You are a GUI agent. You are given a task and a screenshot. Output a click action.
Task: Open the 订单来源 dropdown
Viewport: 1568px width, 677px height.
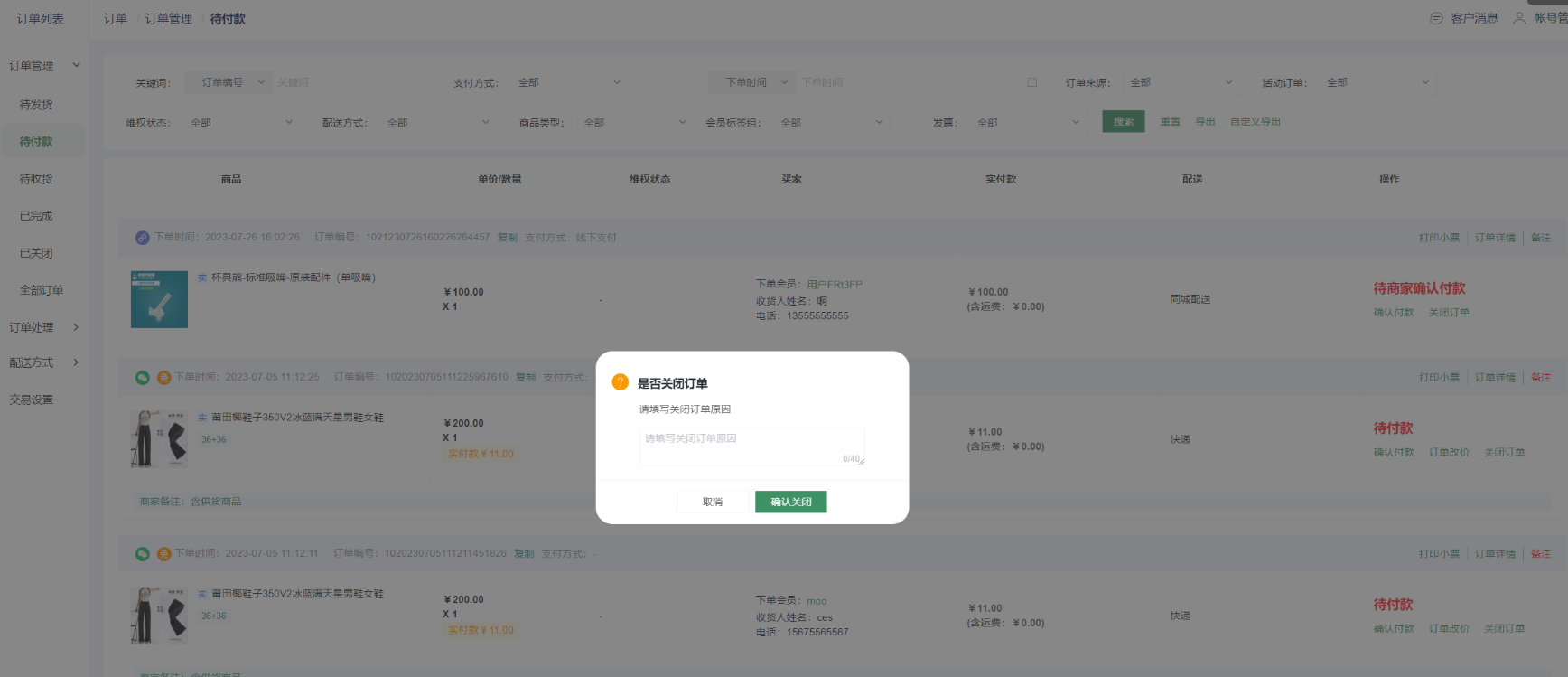pyautogui.click(x=1181, y=82)
